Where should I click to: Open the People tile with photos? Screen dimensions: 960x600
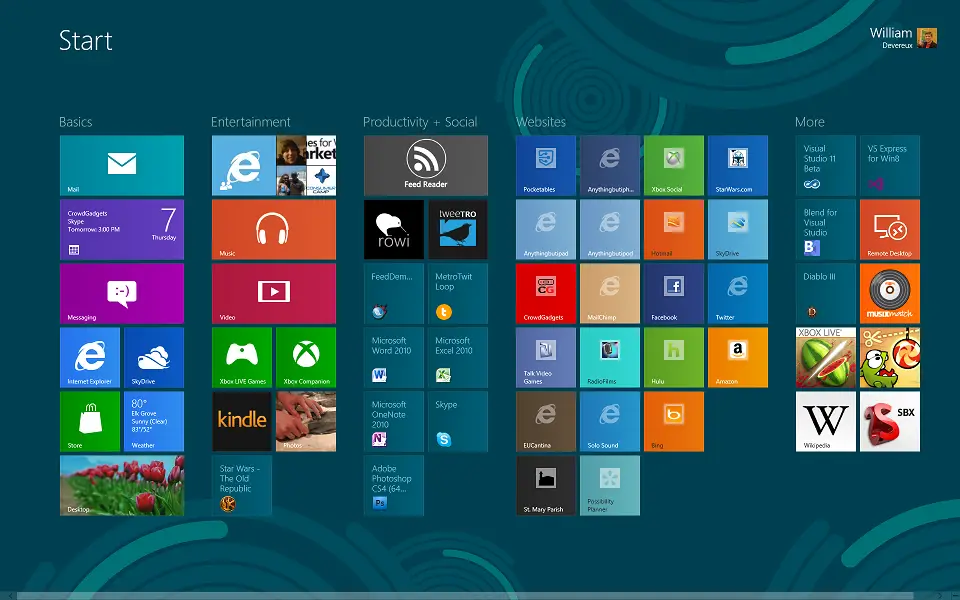tap(274, 165)
